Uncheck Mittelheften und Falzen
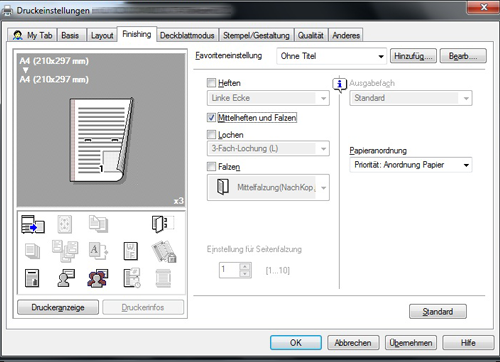This screenshot has width=500, height=362. pyautogui.click(x=211, y=117)
